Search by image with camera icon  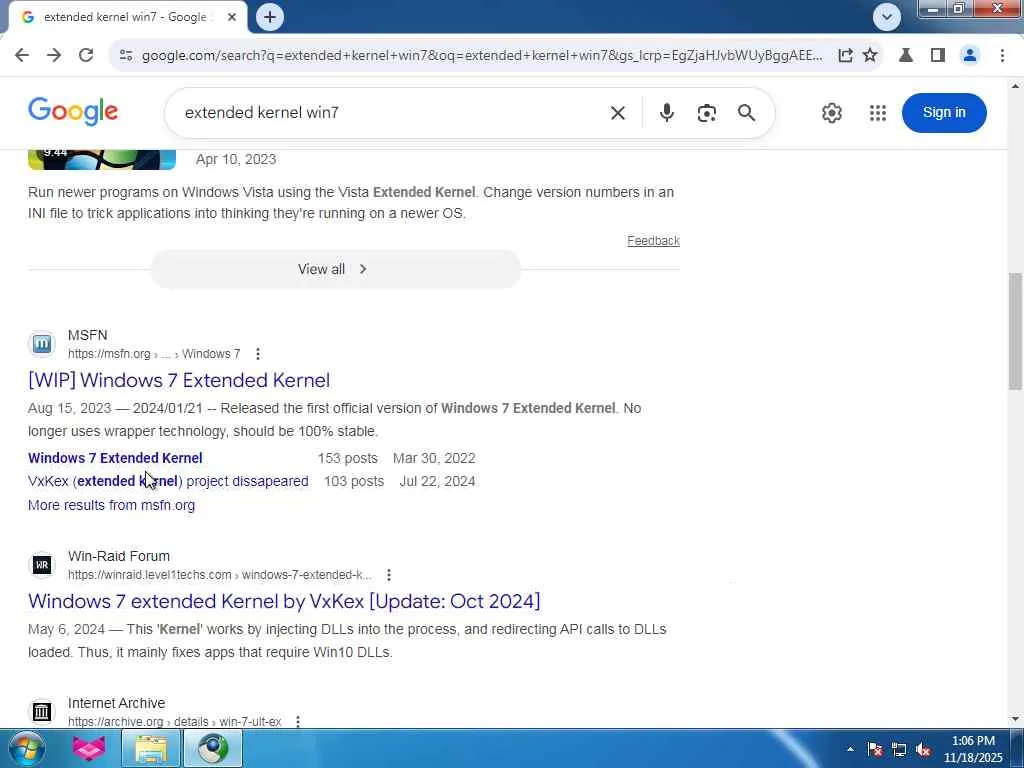pos(707,113)
